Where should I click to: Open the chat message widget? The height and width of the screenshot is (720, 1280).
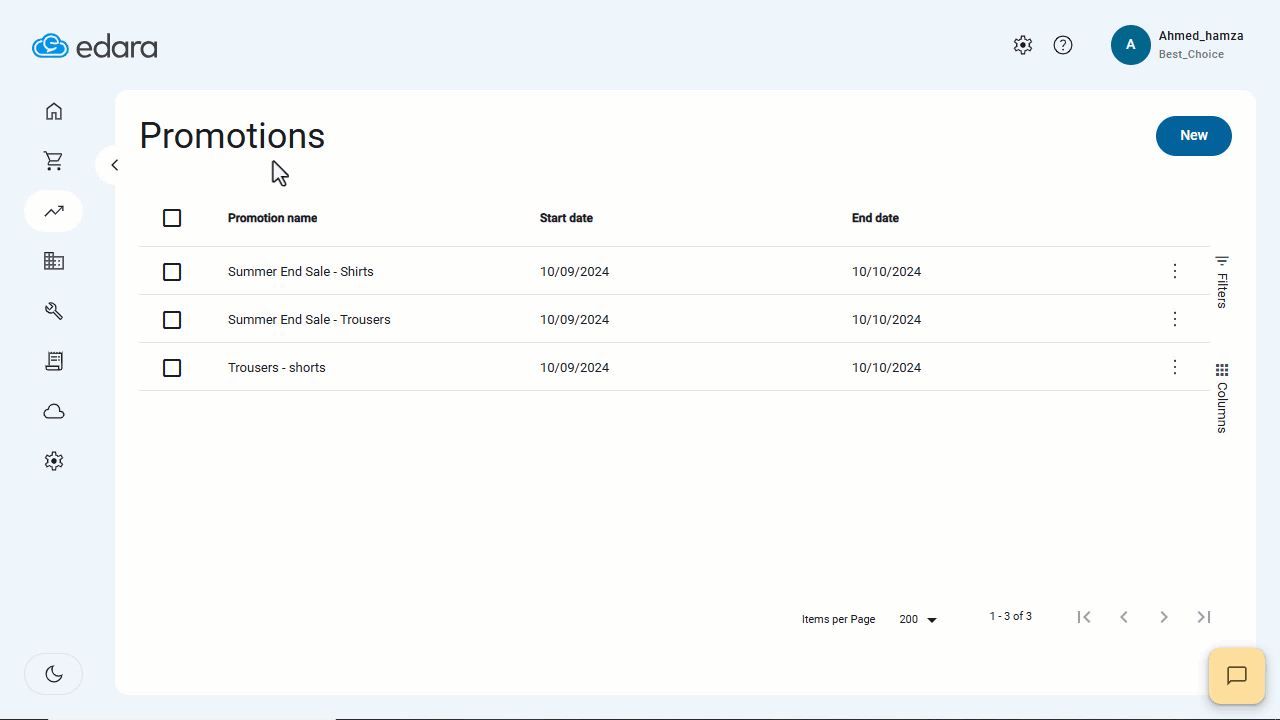[1237, 676]
